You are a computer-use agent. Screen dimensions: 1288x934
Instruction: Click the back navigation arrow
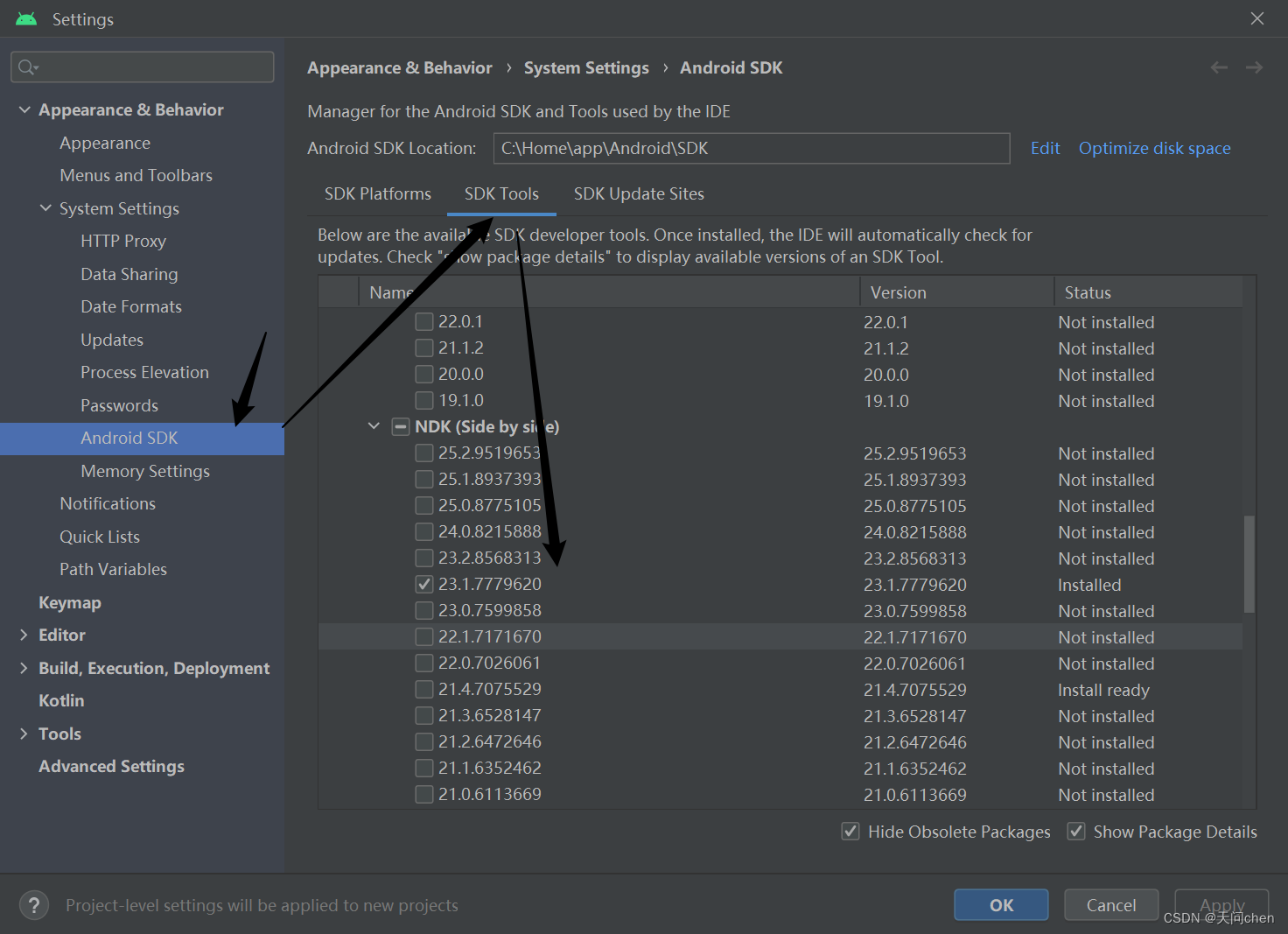click(x=1219, y=67)
